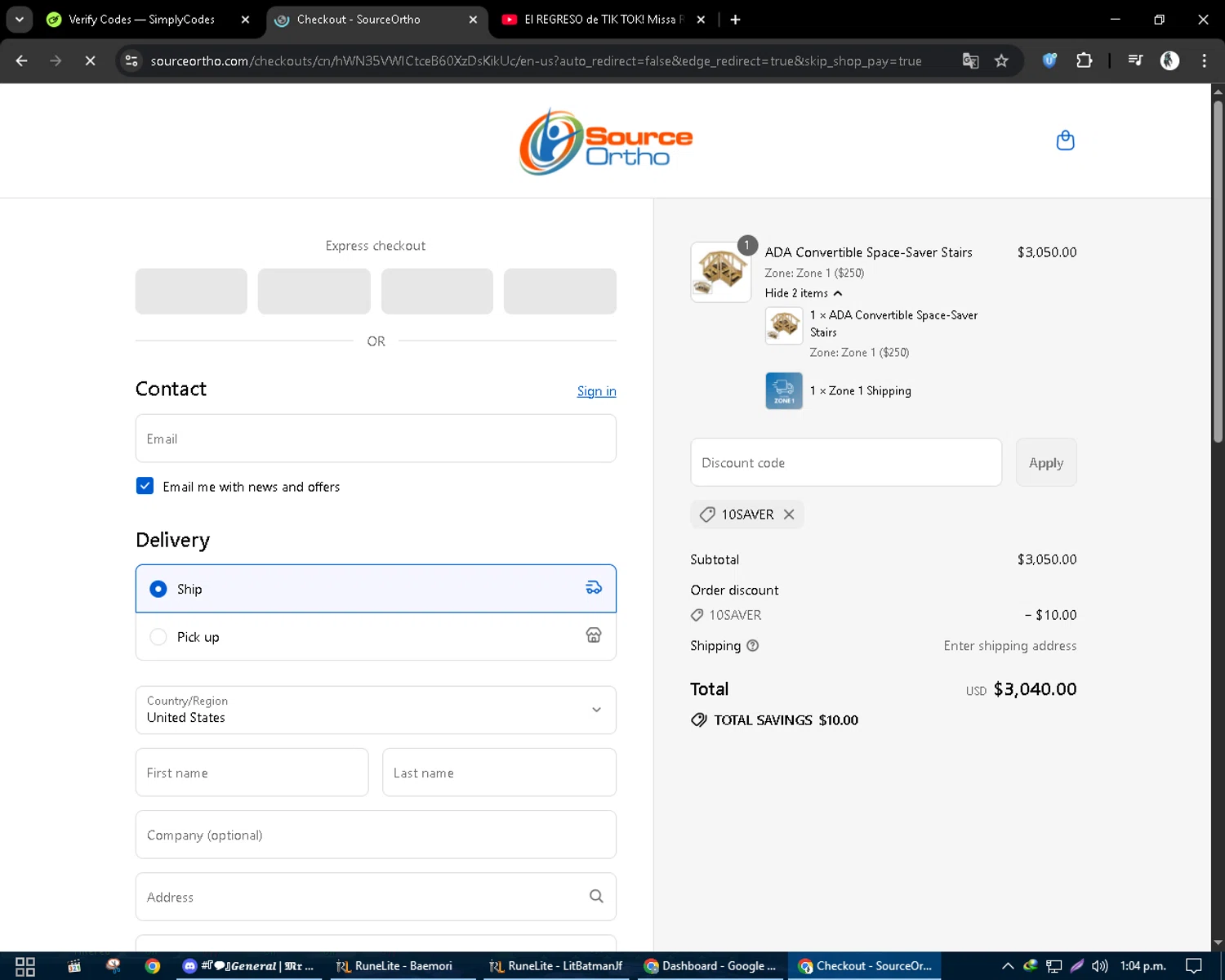This screenshot has height=980, width=1225.
Task: Focus the Last name field
Action: pos(499,773)
